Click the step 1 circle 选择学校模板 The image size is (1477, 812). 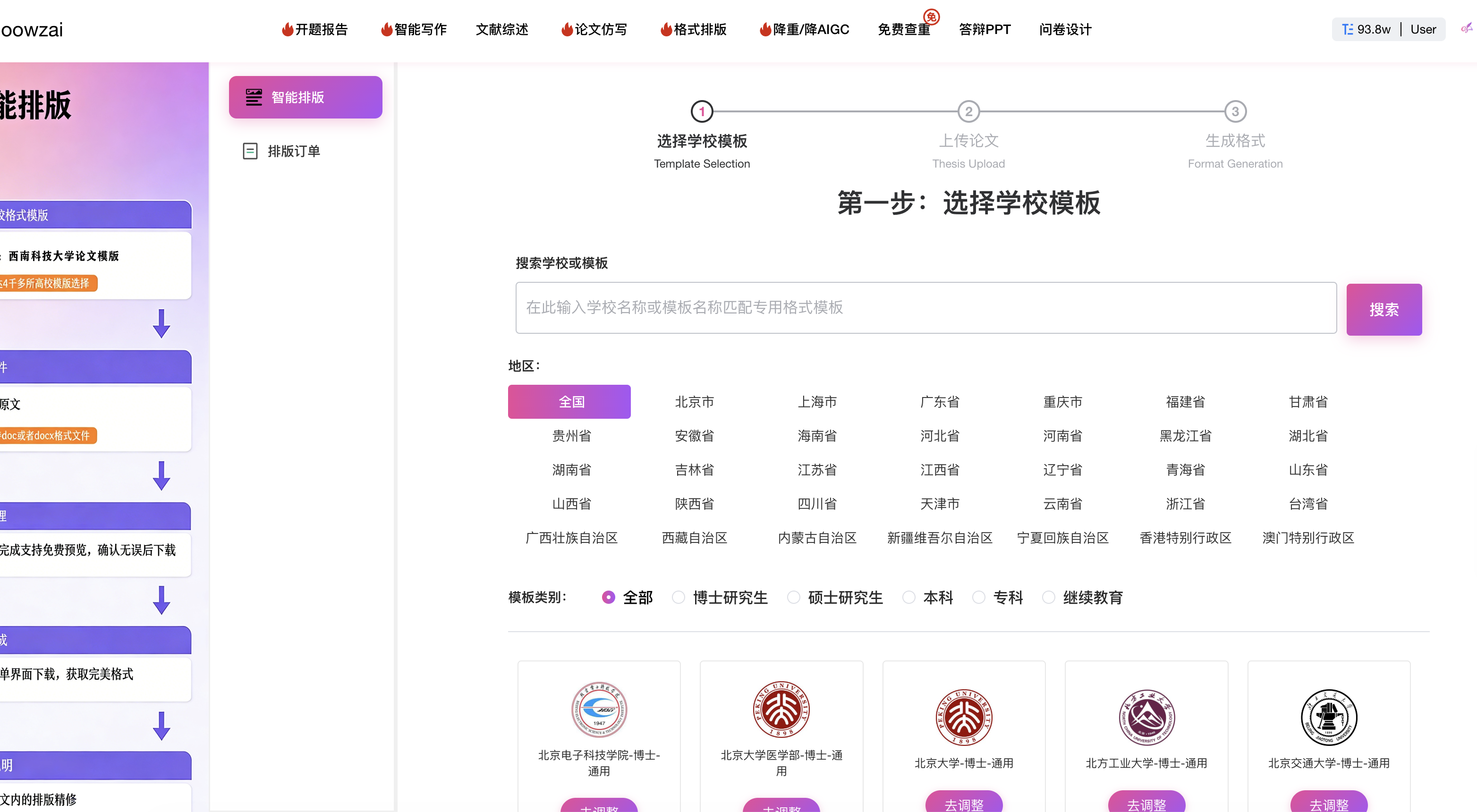[702, 111]
